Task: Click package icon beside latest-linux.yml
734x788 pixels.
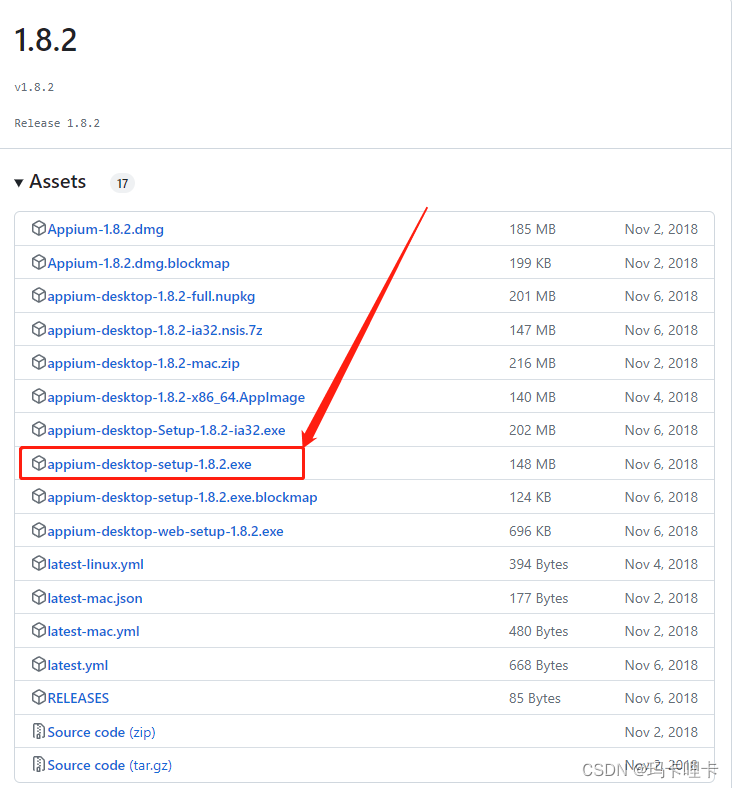Action: click(39, 563)
